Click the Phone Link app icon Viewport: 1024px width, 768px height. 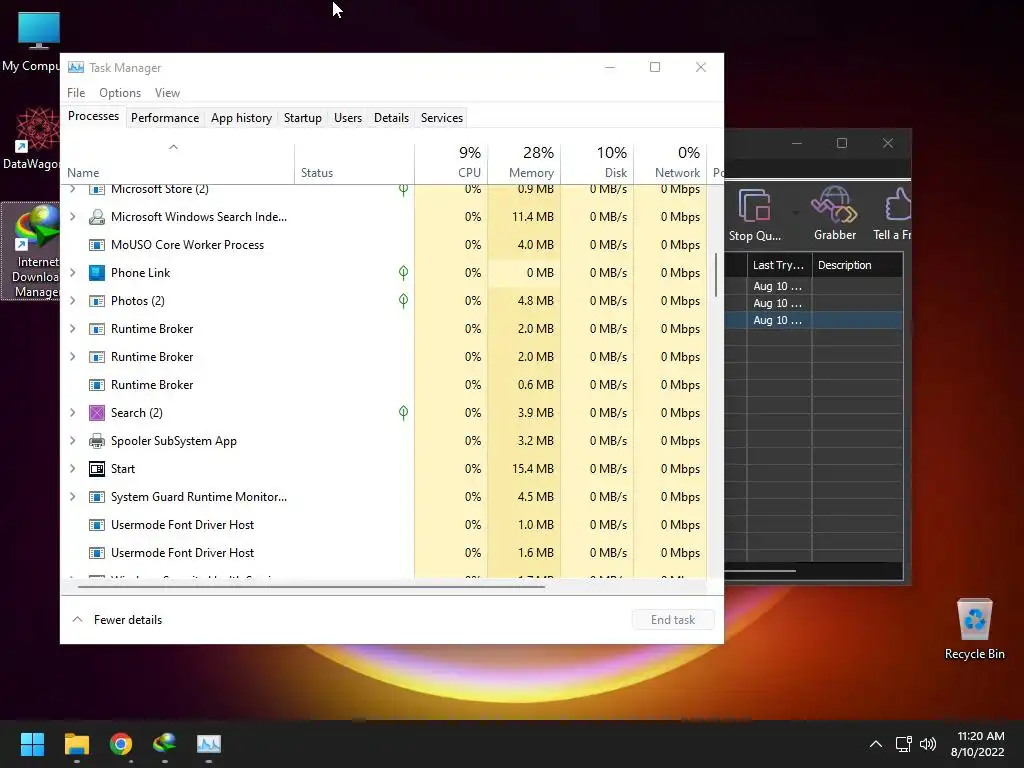pyautogui.click(x=97, y=273)
